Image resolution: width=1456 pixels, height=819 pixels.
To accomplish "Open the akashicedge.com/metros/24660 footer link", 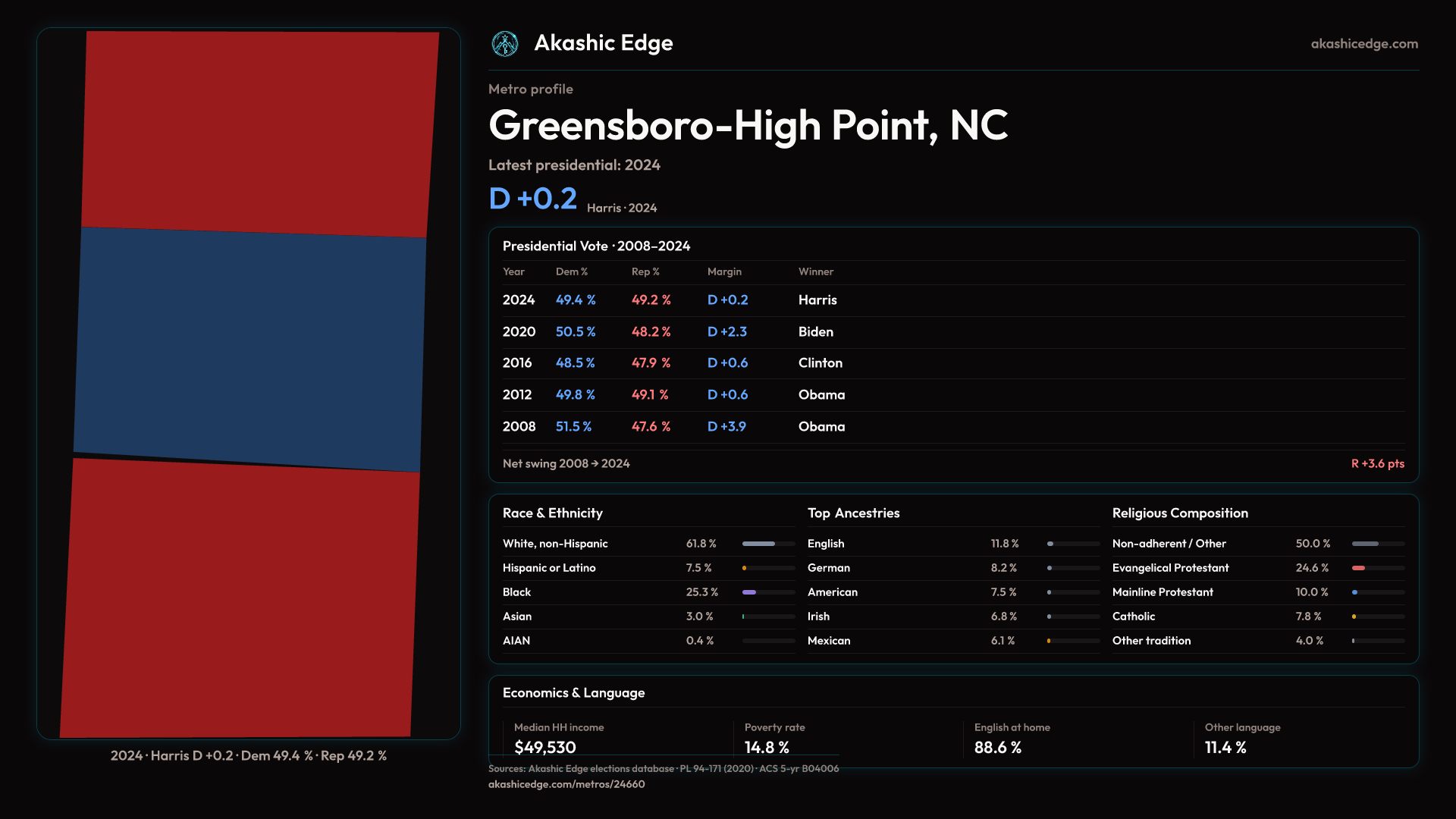I will (x=566, y=784).
